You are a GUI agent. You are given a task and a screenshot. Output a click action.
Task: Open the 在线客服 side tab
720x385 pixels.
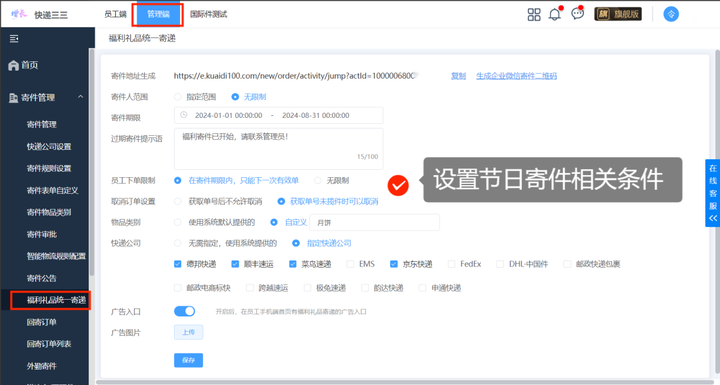pyautogui.click(x=713, y=192)
